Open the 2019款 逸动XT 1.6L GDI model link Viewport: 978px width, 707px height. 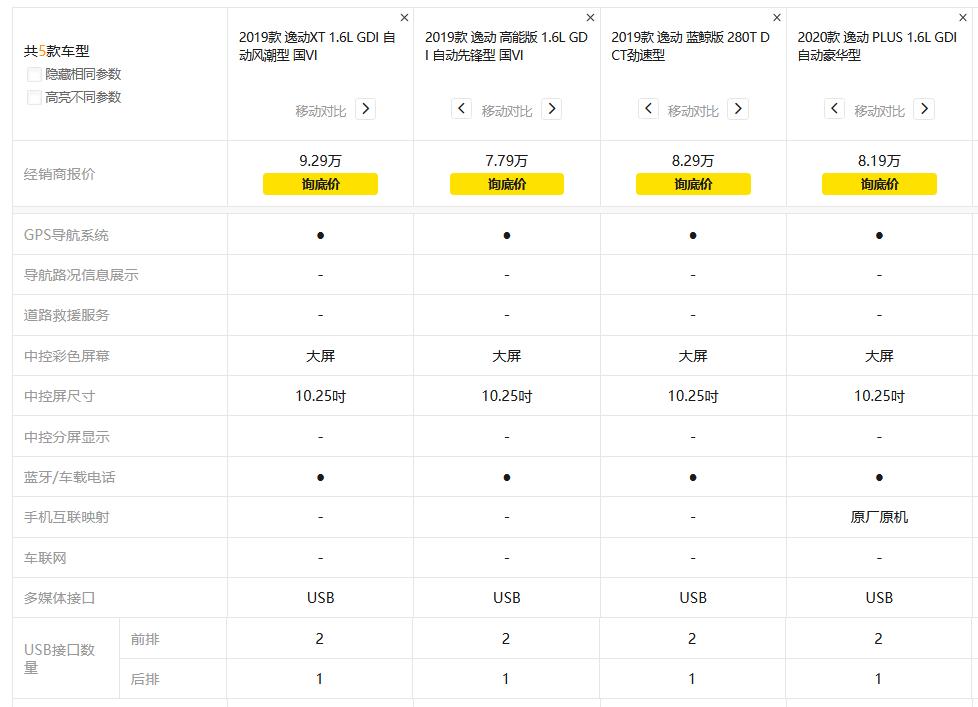(x=317, y=46)
